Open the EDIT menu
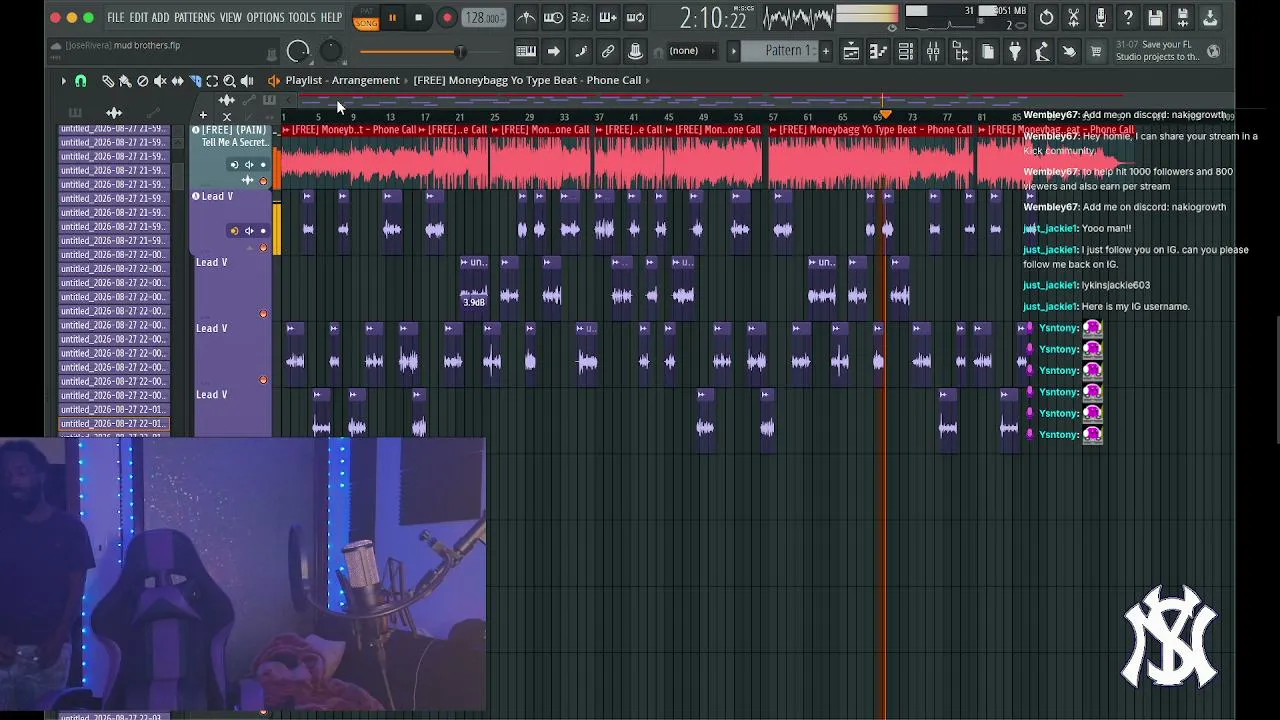Screen dimensions: 1280x720 click(x=138, y=18)
